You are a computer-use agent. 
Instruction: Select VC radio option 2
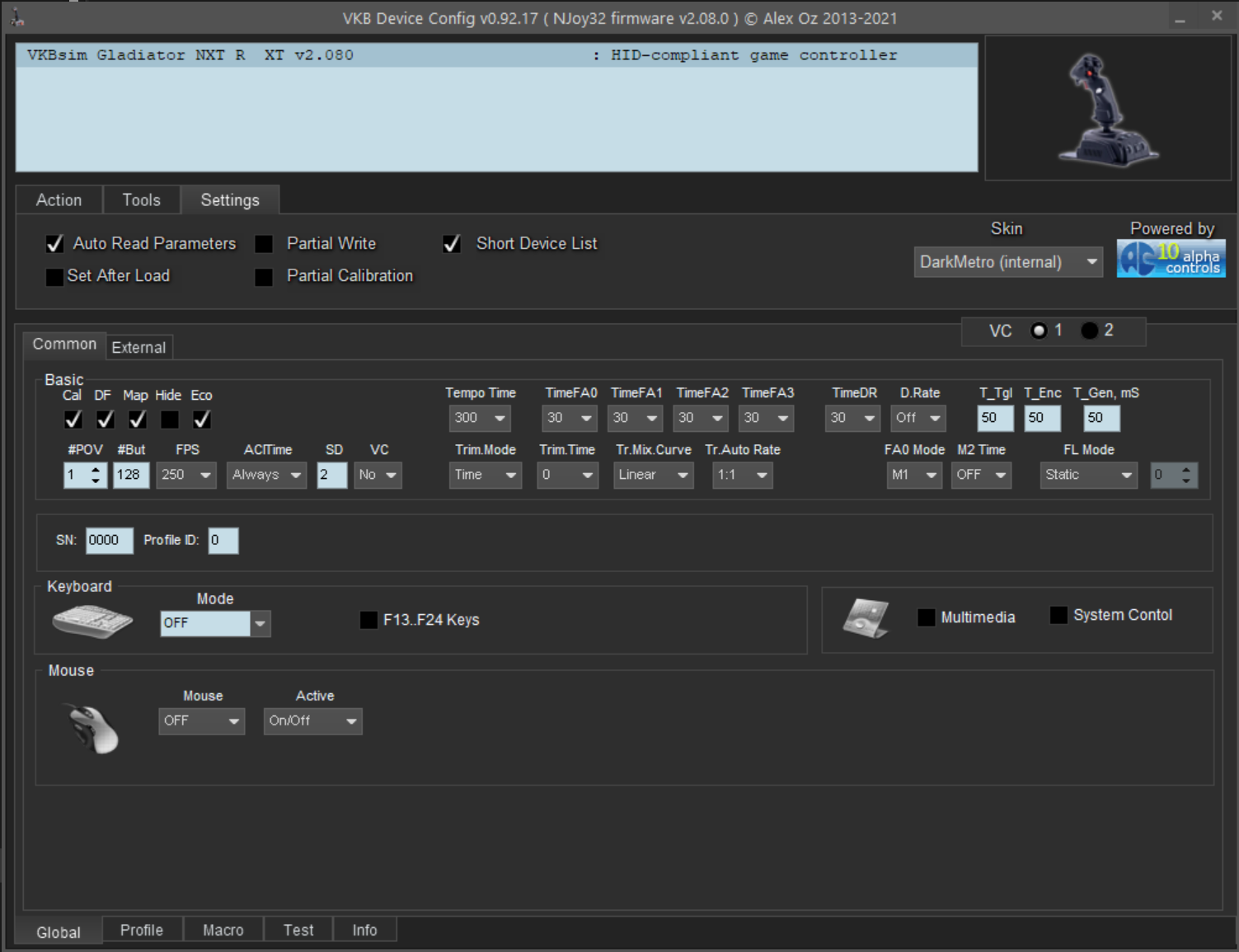1090,331
